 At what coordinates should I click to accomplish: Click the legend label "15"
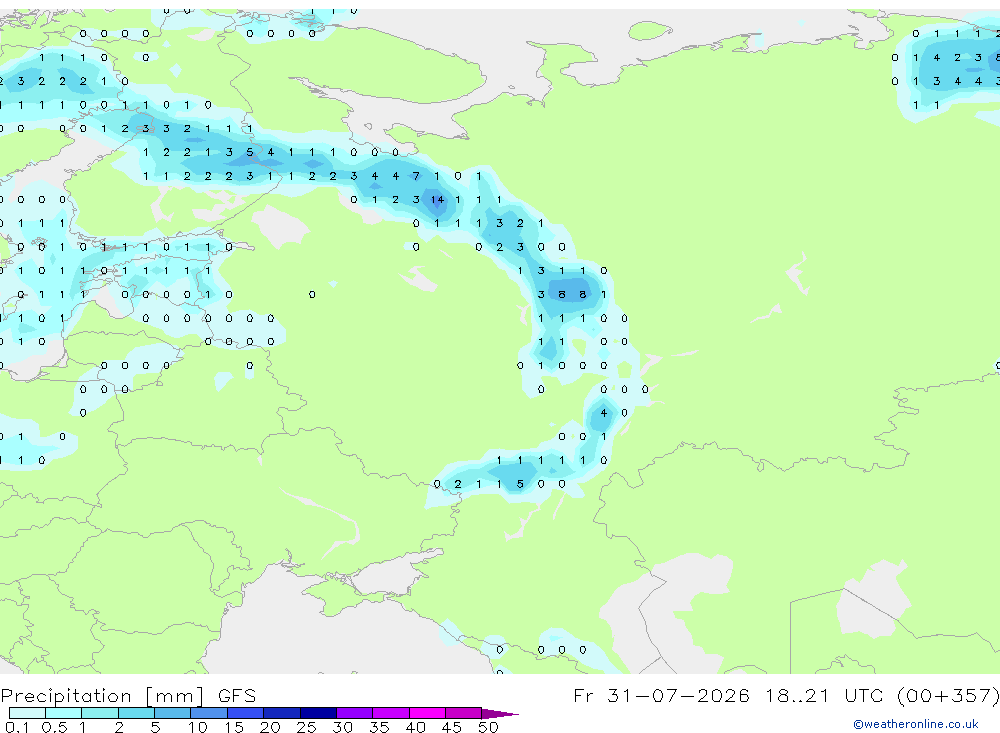(233, 727)
